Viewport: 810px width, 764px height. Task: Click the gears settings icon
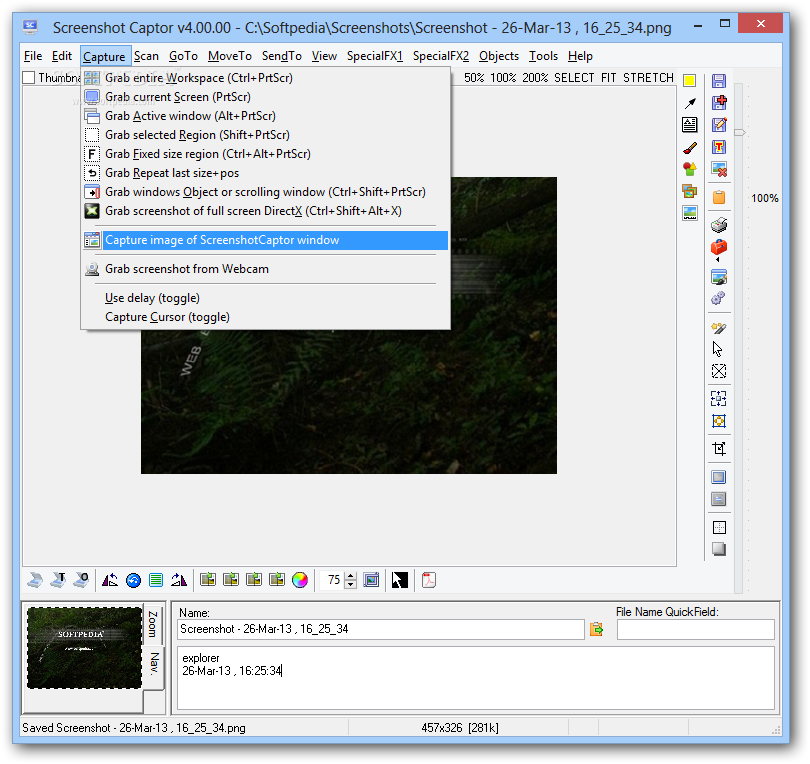pos(719,298)
